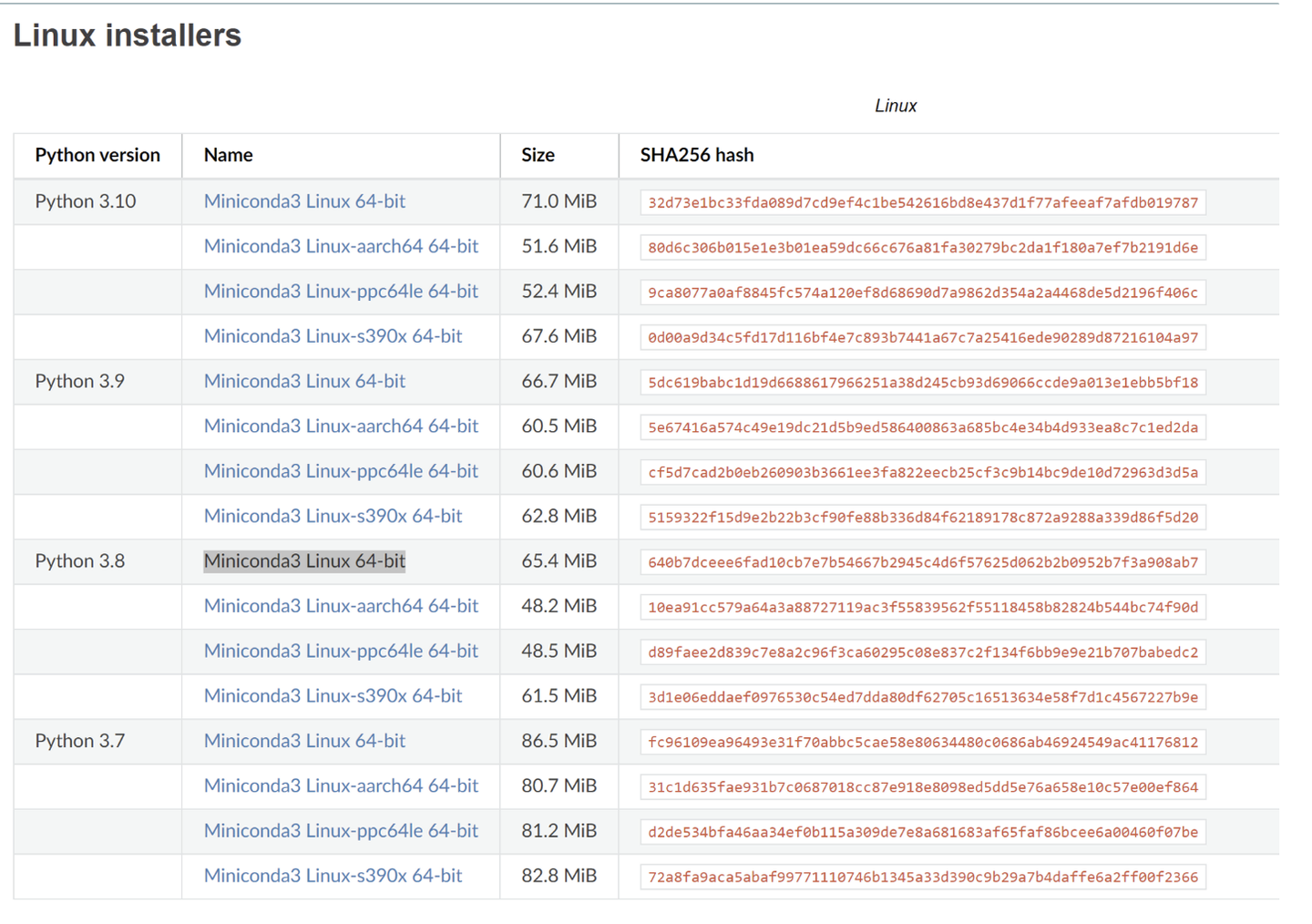The height and width of the screenshot is (924, 1312).
Task: Open Python 3.9 Linux-aarch64 64-bit installer link
Action: 341,426
